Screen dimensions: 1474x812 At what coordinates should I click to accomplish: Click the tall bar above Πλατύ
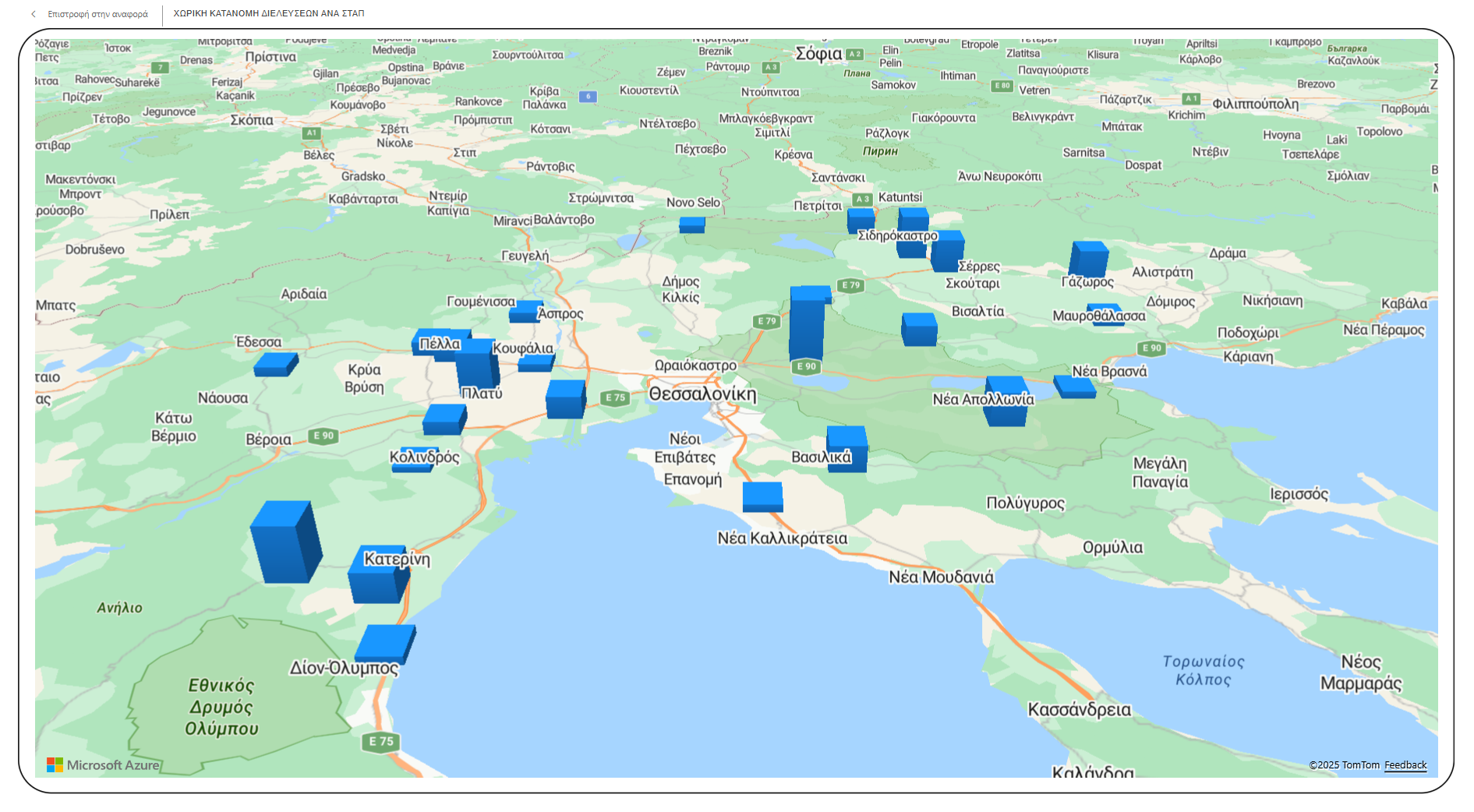pyautogui.click(x=475, y=364)
